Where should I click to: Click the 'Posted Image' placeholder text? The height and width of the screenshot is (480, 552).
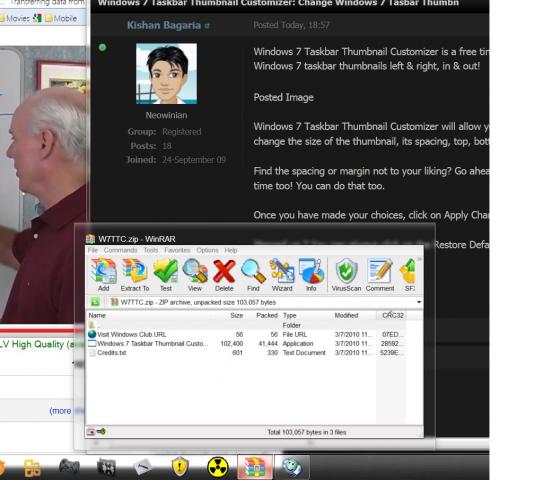[x=283, y=97]
